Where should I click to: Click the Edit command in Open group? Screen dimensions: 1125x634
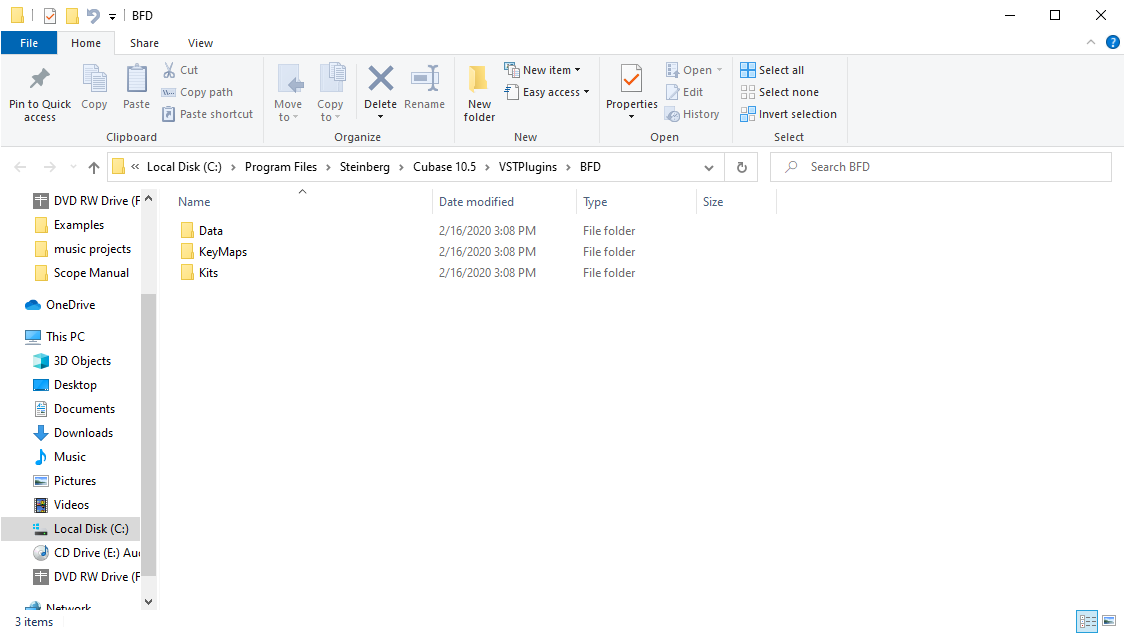click(684, 92)
